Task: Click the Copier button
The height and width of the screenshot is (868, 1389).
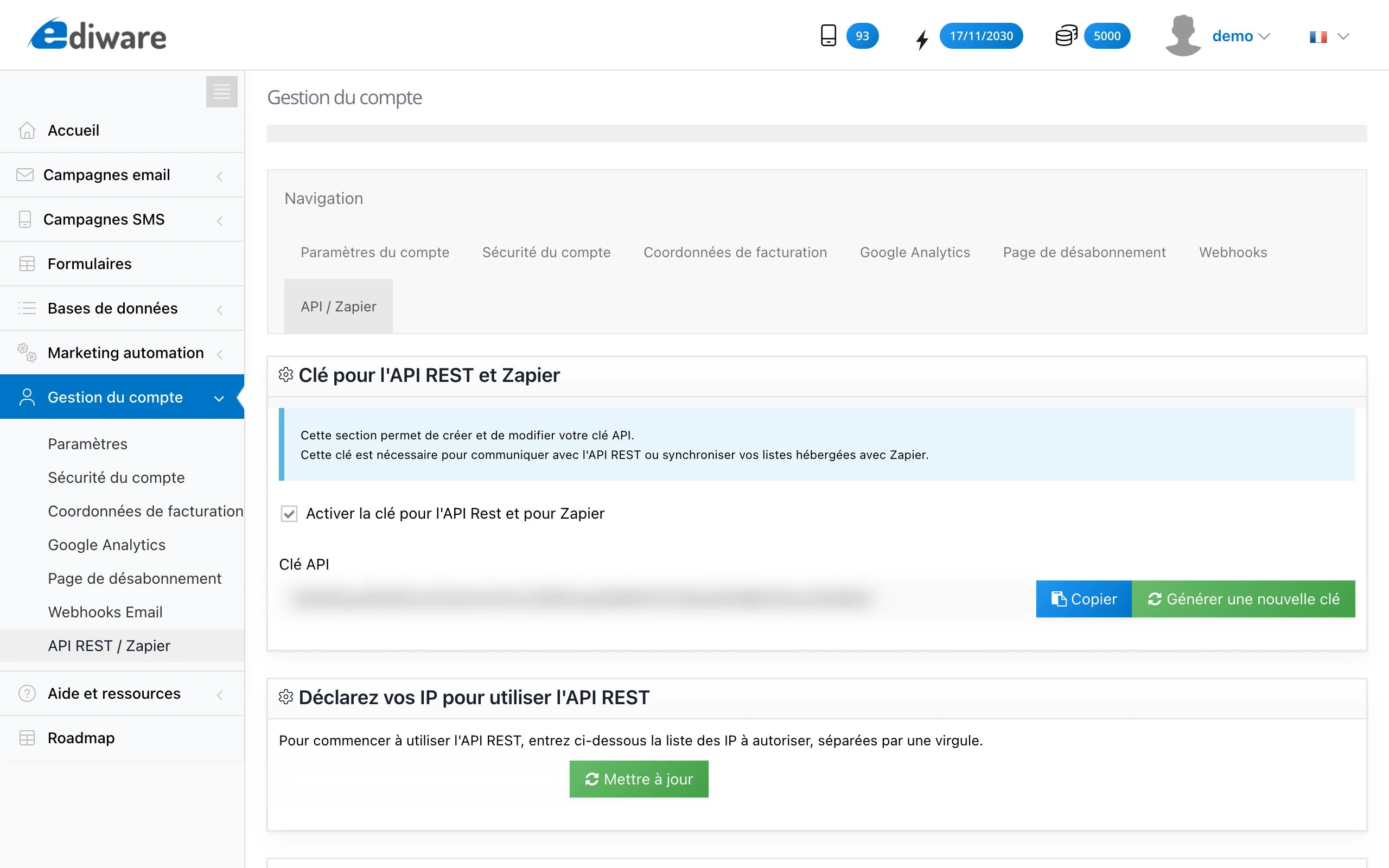Action: pos(1084,599)
